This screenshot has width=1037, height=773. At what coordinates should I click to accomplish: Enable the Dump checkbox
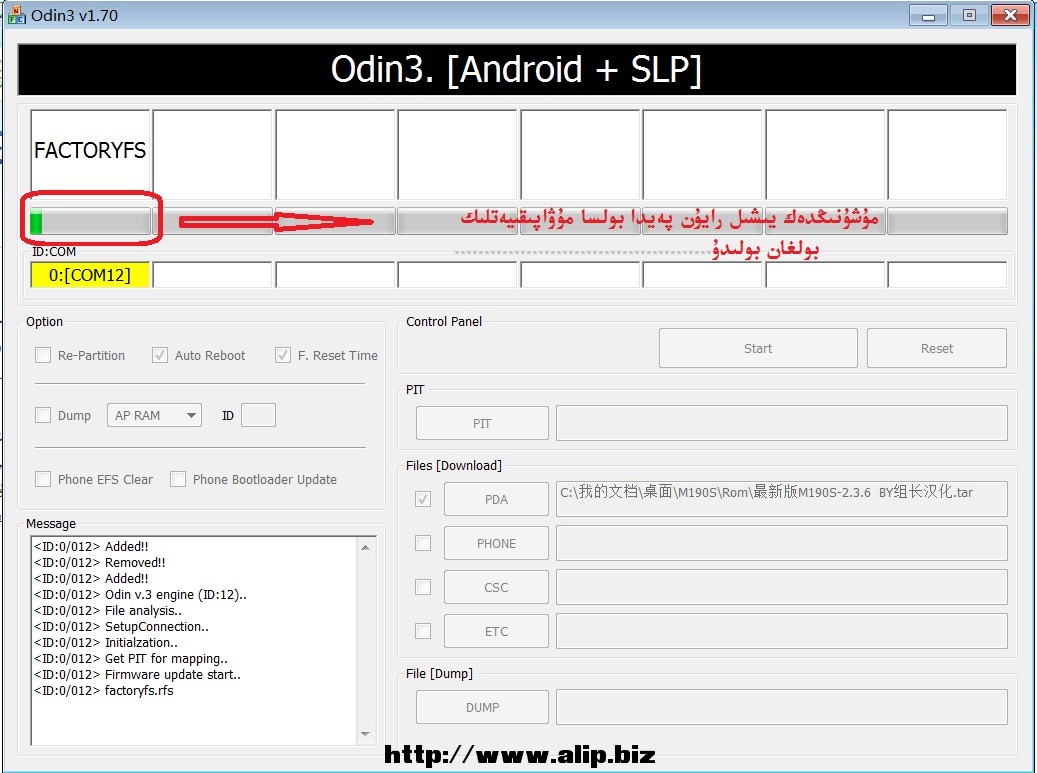[43, 415]
